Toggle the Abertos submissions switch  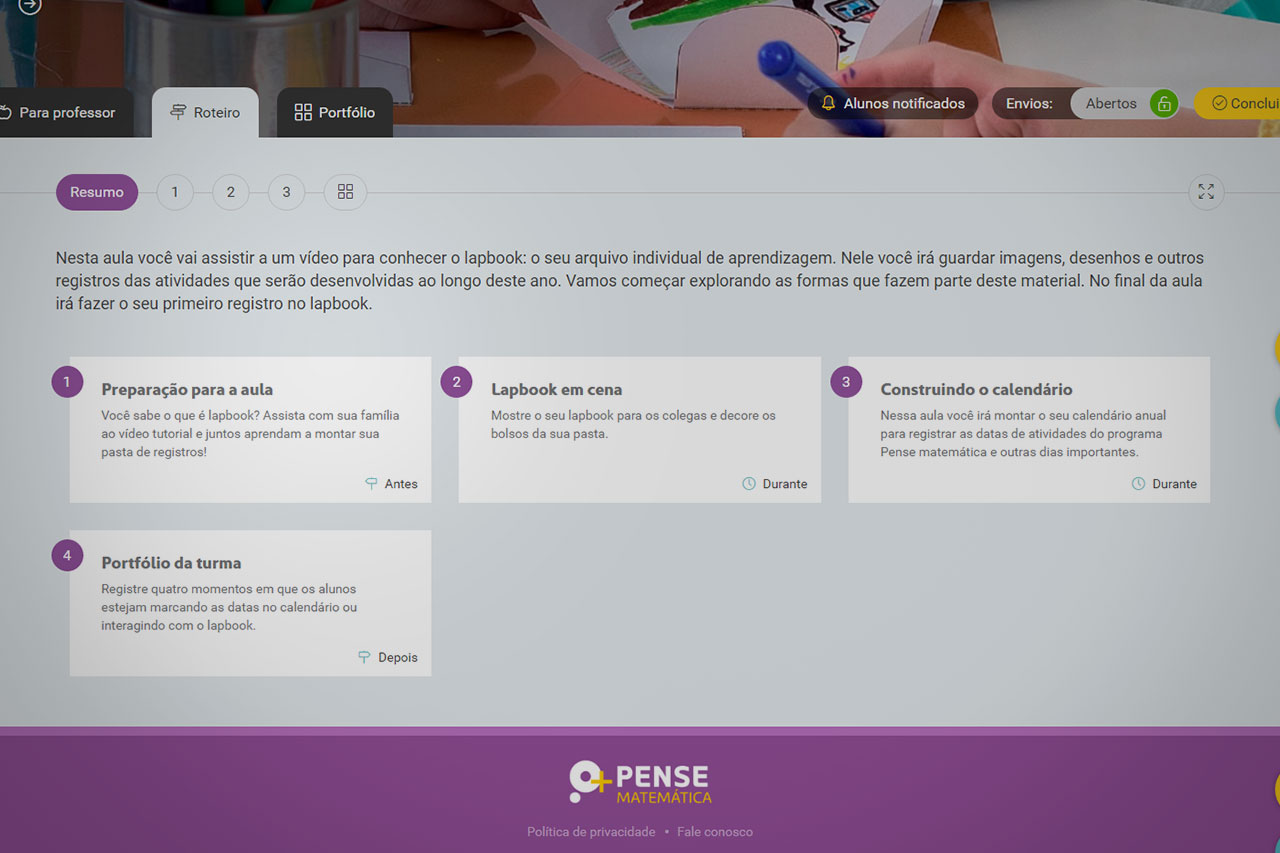click(x=1124, y=103)
